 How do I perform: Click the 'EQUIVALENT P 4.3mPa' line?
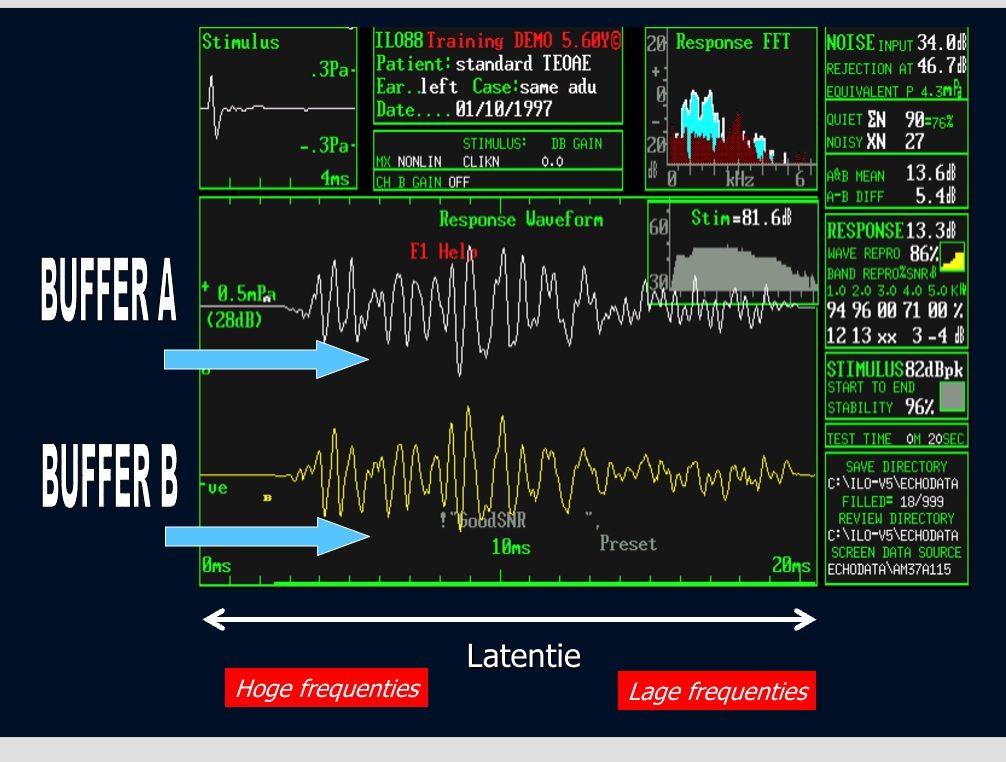click(x=894, y=91)
